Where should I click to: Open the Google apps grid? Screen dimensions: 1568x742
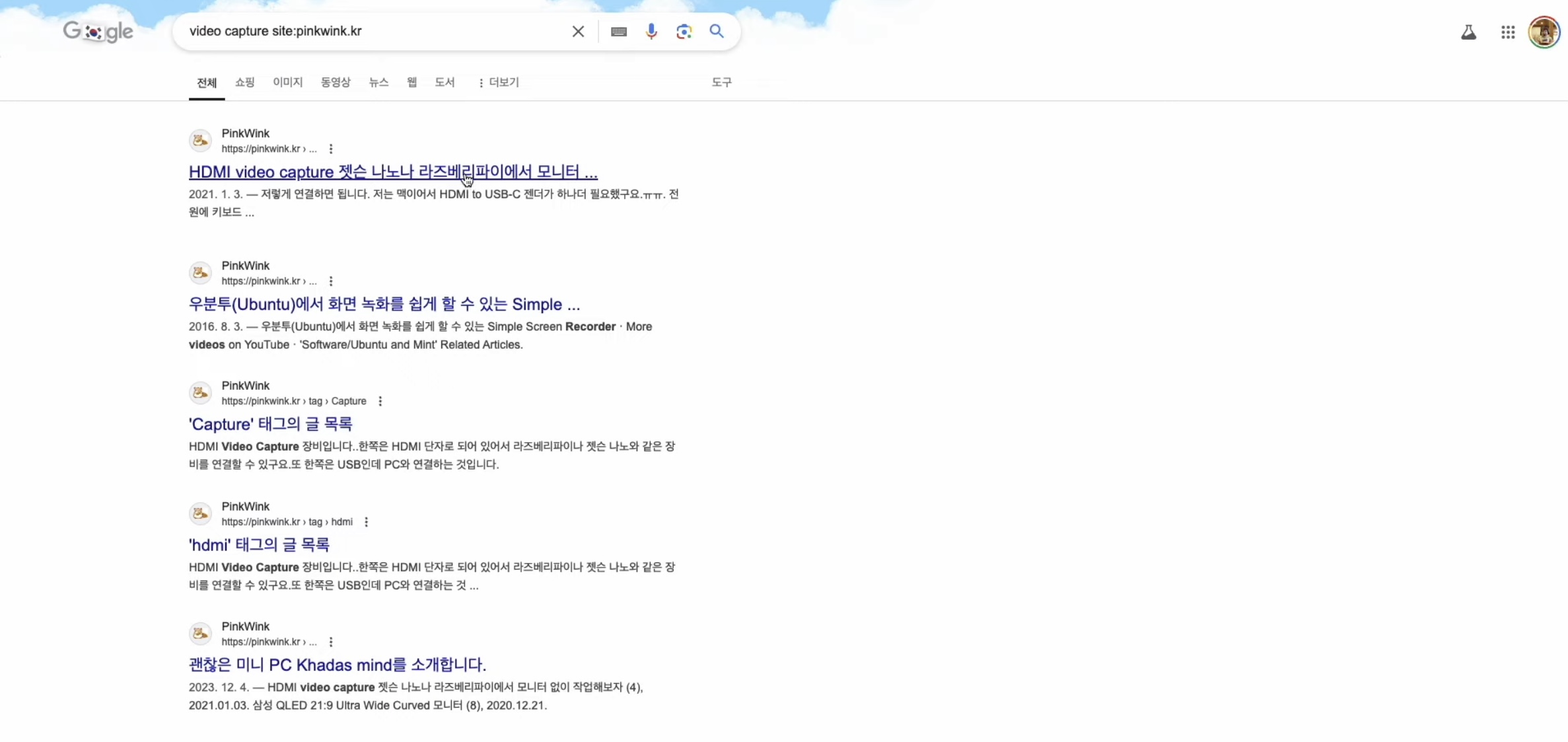pyautogui.click(x=1507, y=32)
